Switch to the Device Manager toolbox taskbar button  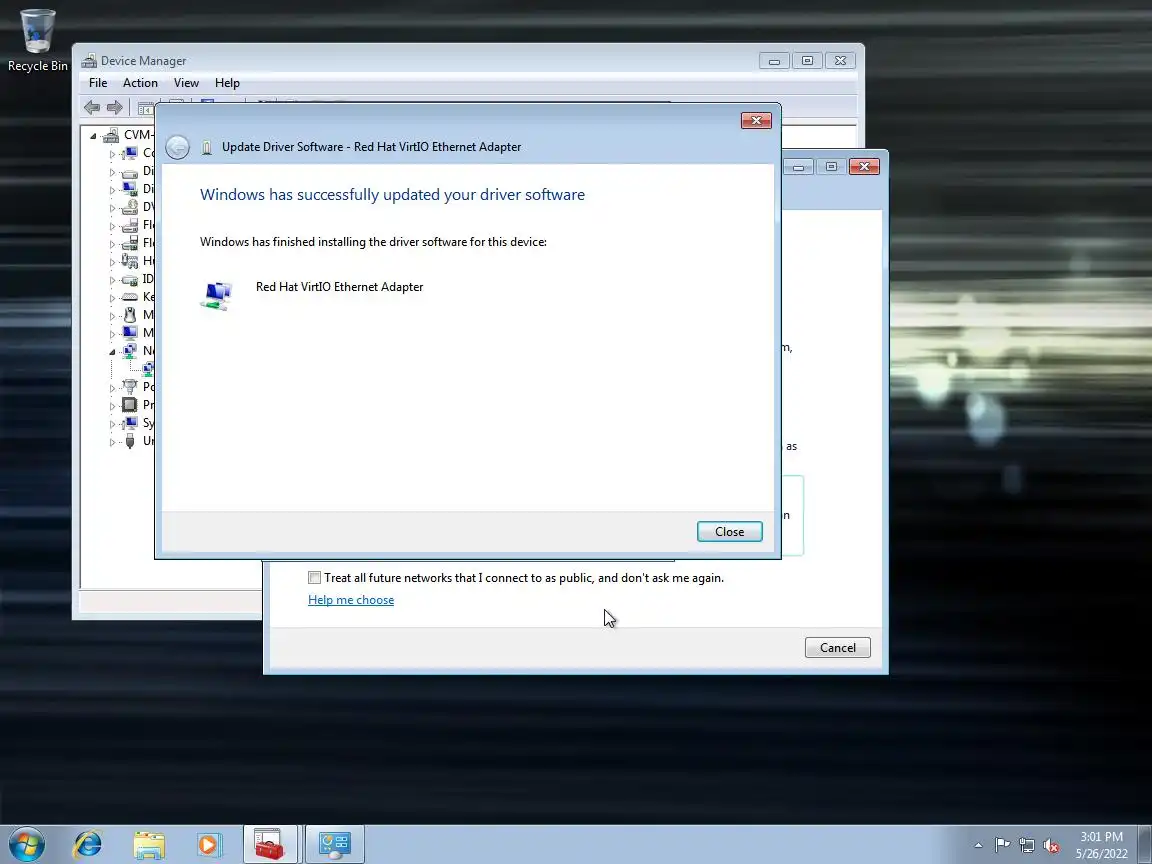click(270, 844)
